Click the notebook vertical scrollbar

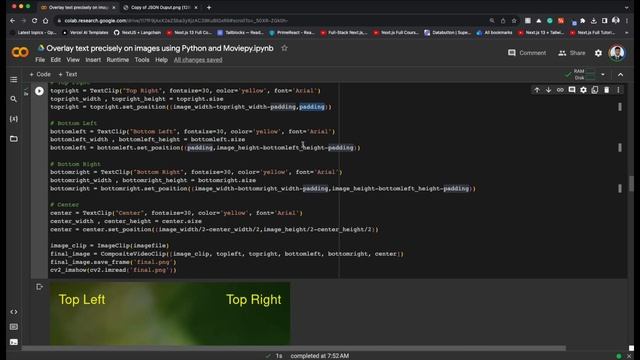[x=631, y=184]
